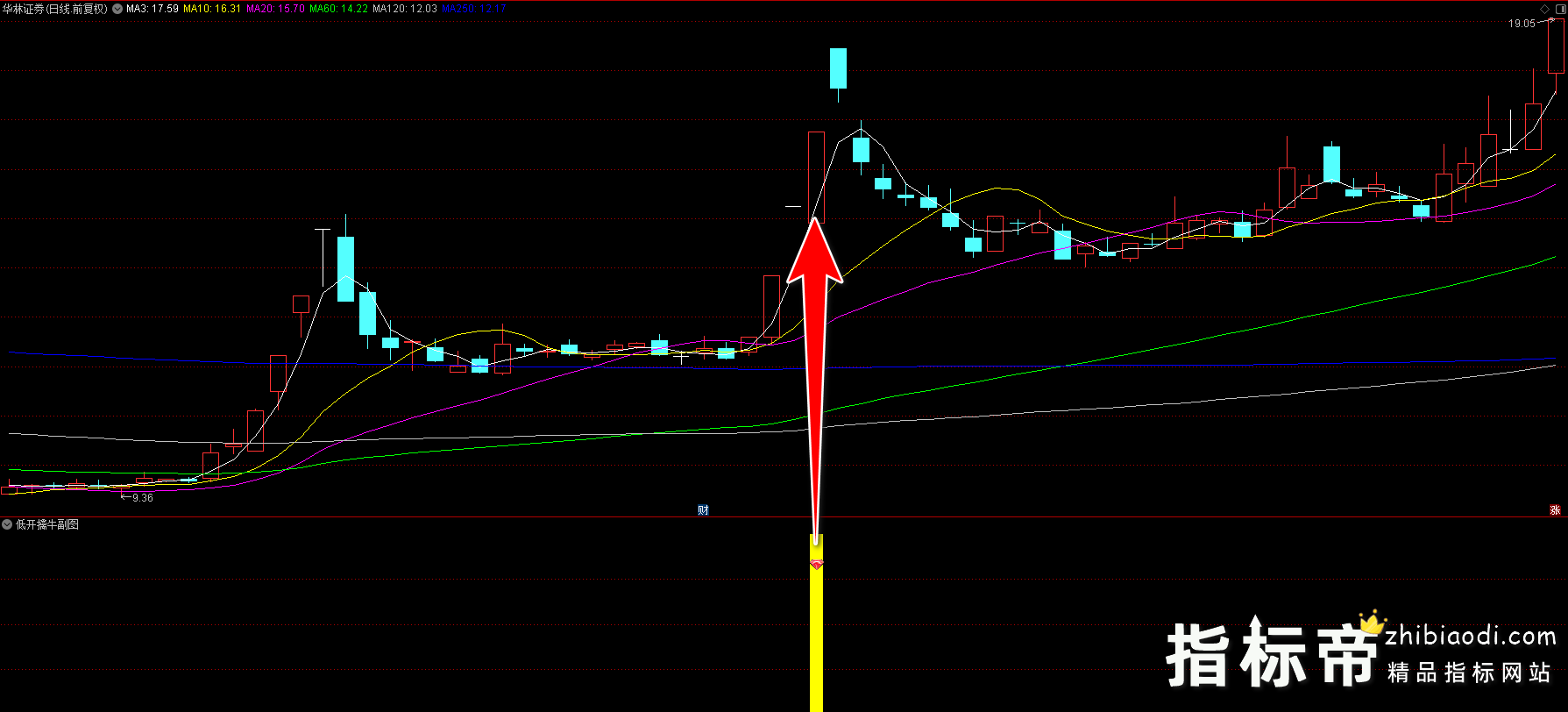Screen dimensions: 1568x712
Task: Click the 19.05 high price label
Action: [x=1522, y=24]
